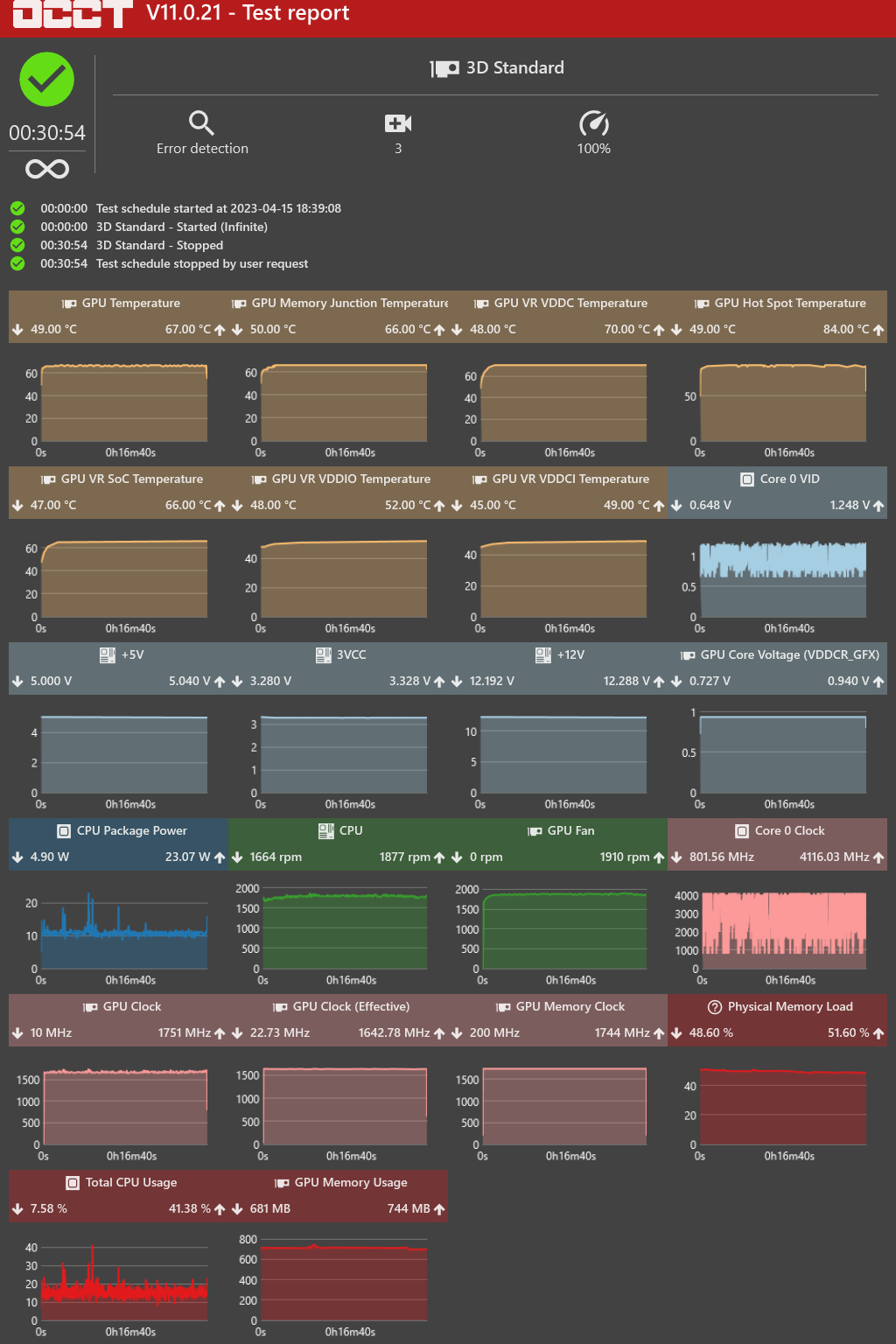This screenshot has width=896, height=1344.
Task: Select the Core 0 Clock graph
Action: tap(783, 930)
